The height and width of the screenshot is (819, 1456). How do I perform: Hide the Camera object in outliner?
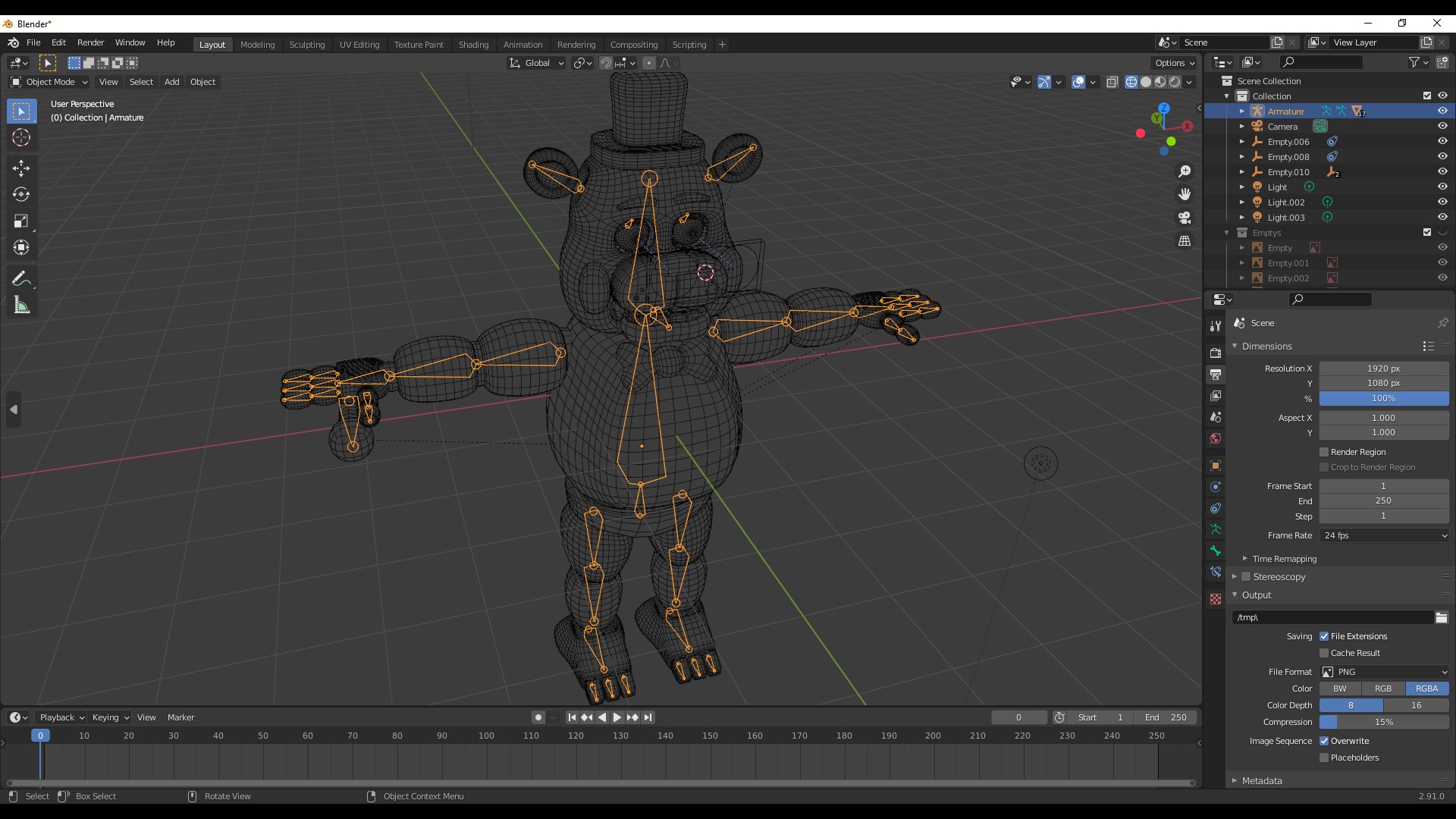[1442, 126]
